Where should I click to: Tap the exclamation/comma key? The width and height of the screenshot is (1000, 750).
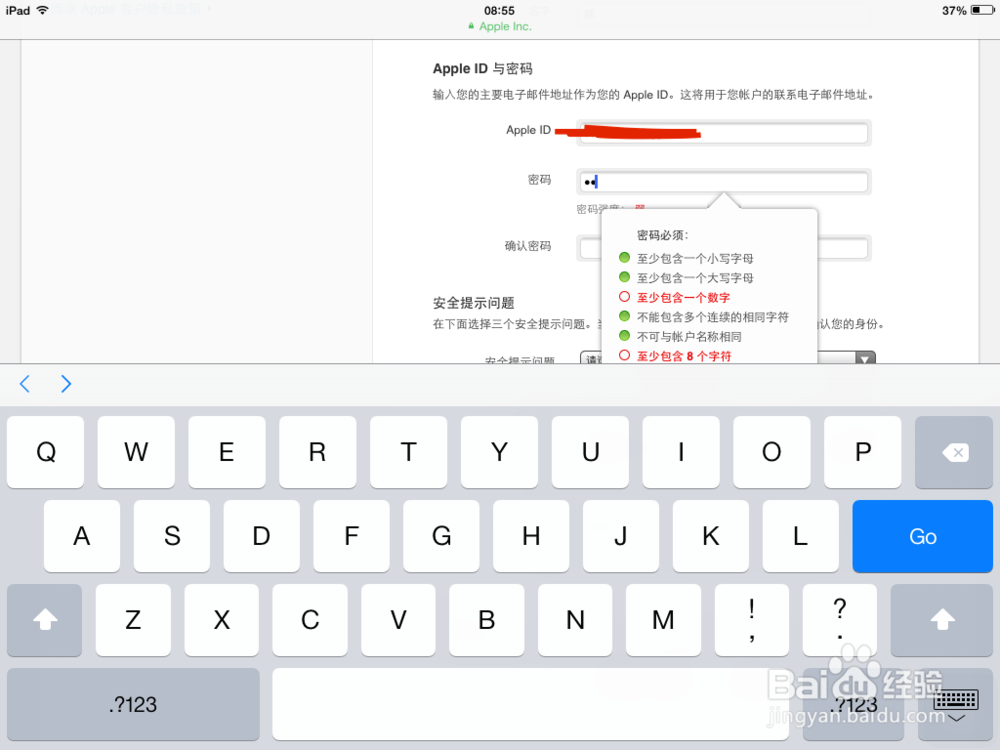tap(752, 619)
